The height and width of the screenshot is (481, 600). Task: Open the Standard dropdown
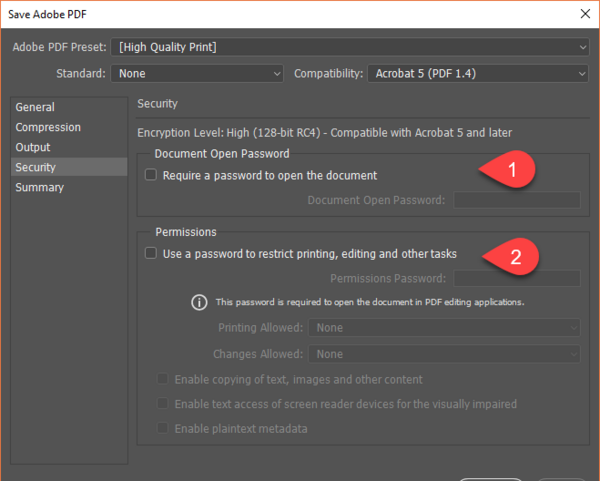pyautogui.click(x=197, y=73)
